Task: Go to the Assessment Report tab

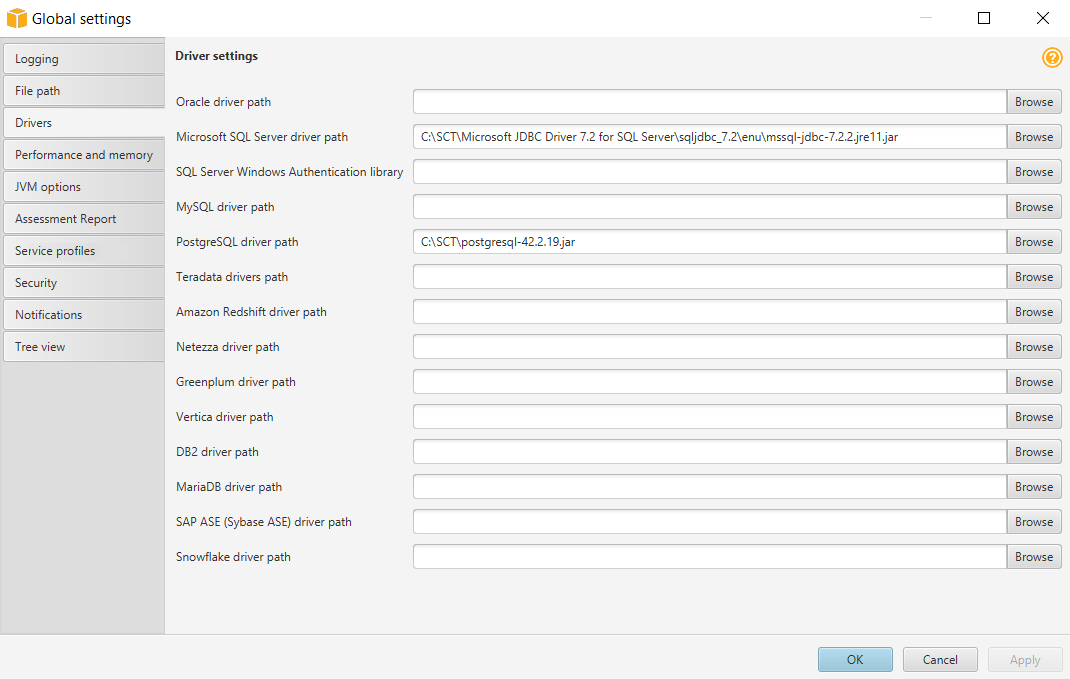Action: click(82, 219)
